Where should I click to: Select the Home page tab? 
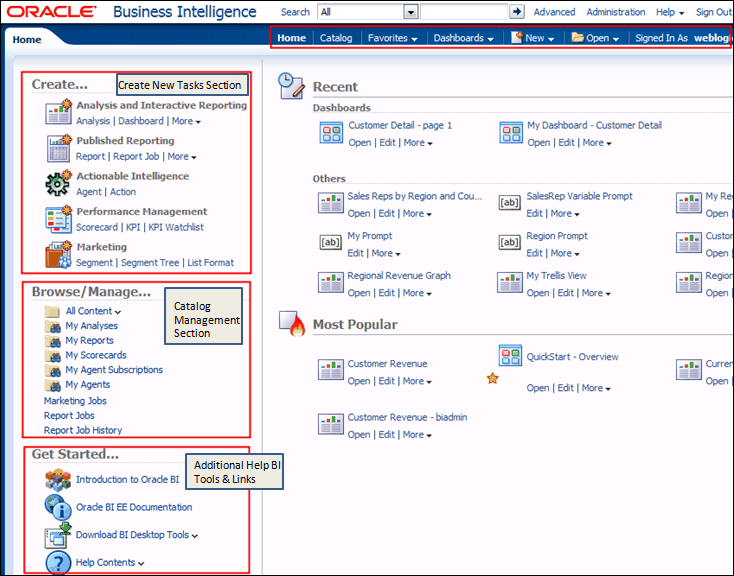[x=27, y=40]
